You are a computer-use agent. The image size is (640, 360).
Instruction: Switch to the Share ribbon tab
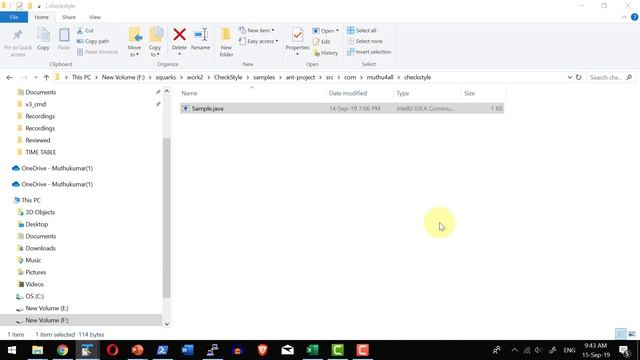(69, 17)
